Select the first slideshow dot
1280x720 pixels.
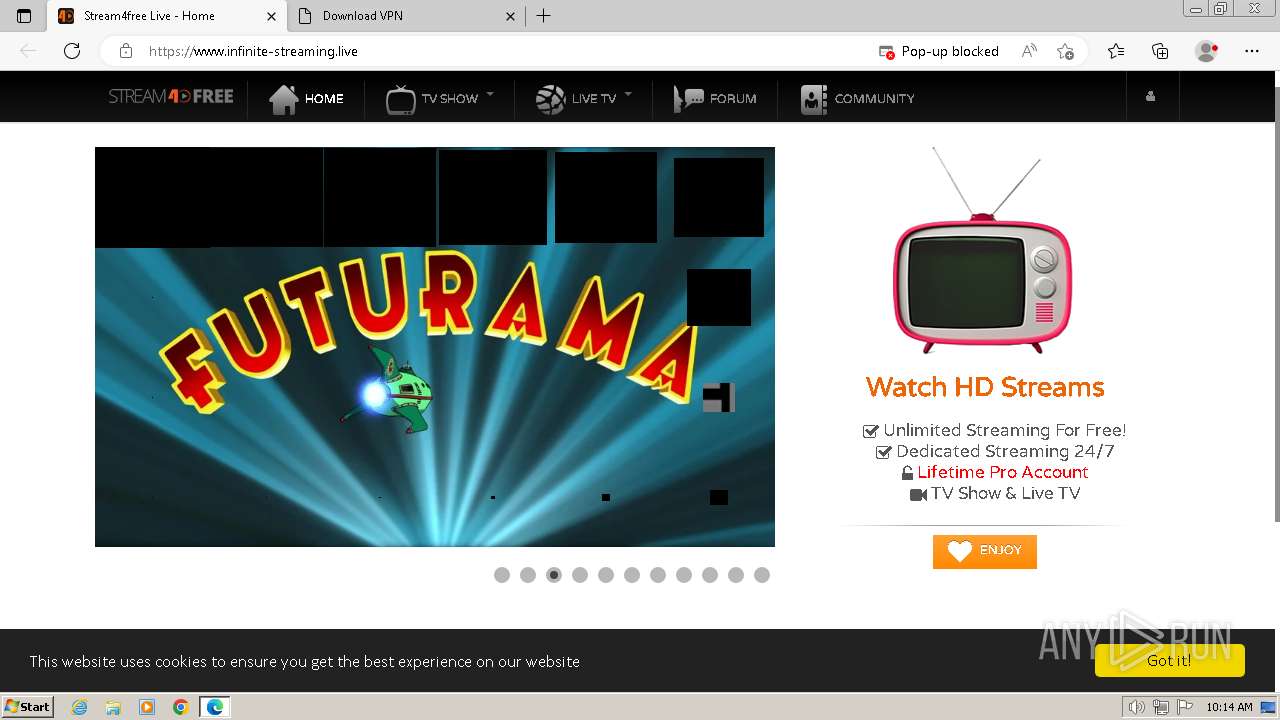point(502,575)
